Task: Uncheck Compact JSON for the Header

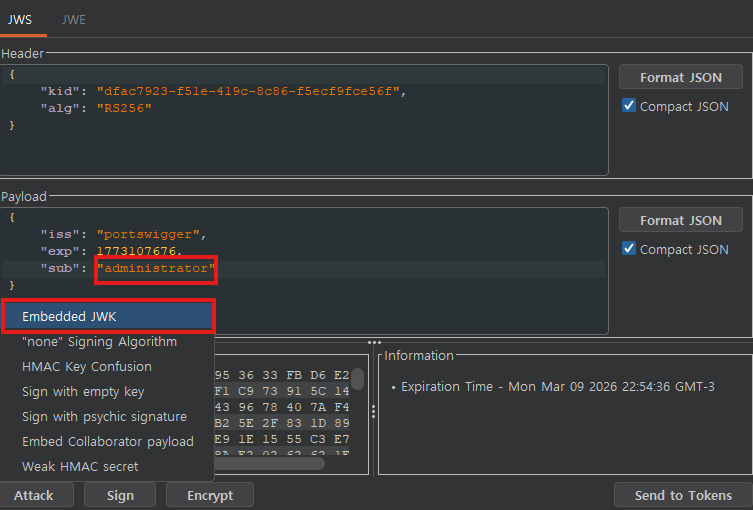Action: [x=629, y=106]
